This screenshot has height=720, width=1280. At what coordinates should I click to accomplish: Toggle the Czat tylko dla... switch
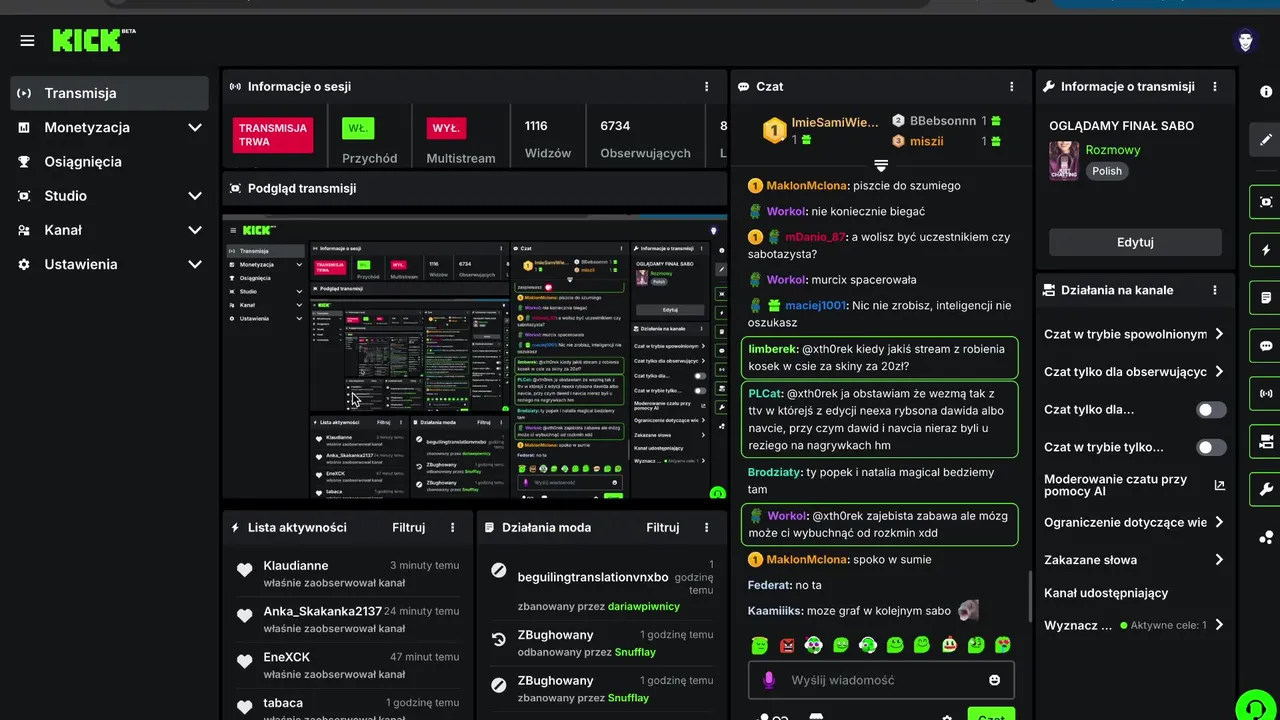click(1211, 410)
